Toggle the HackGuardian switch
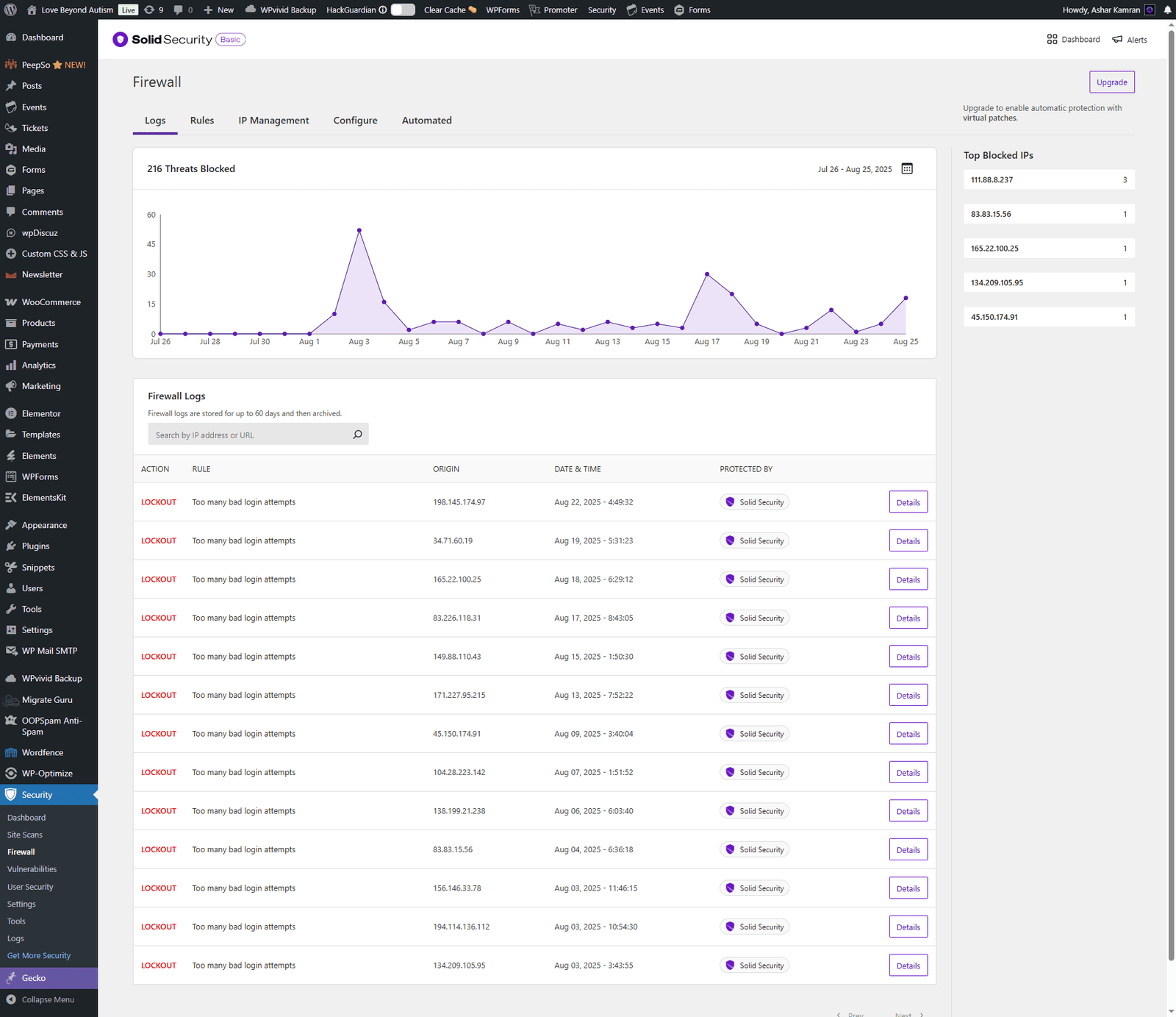This screenshot has height=1017, width=1176. coord(403,10)
